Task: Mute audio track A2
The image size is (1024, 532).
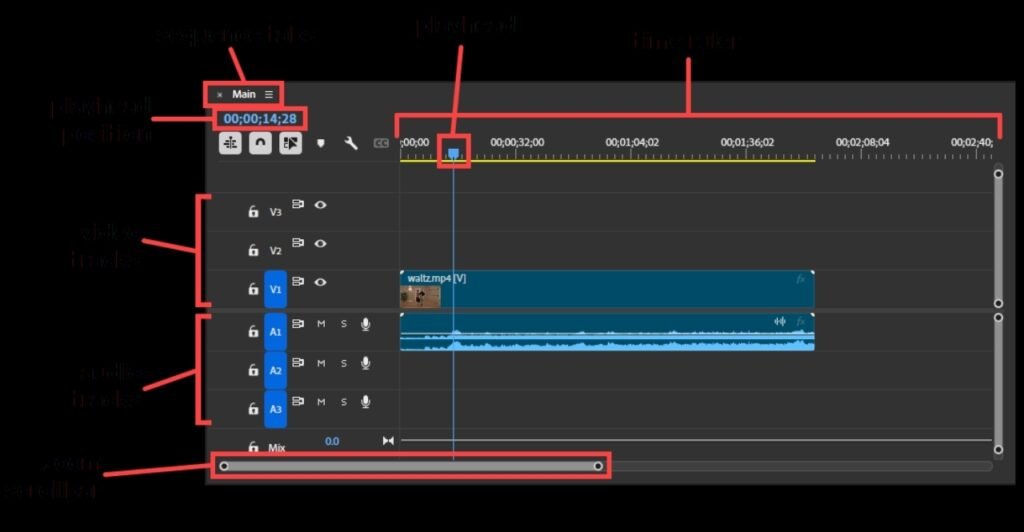Action: pyautogui.click(x=321, y=363)
